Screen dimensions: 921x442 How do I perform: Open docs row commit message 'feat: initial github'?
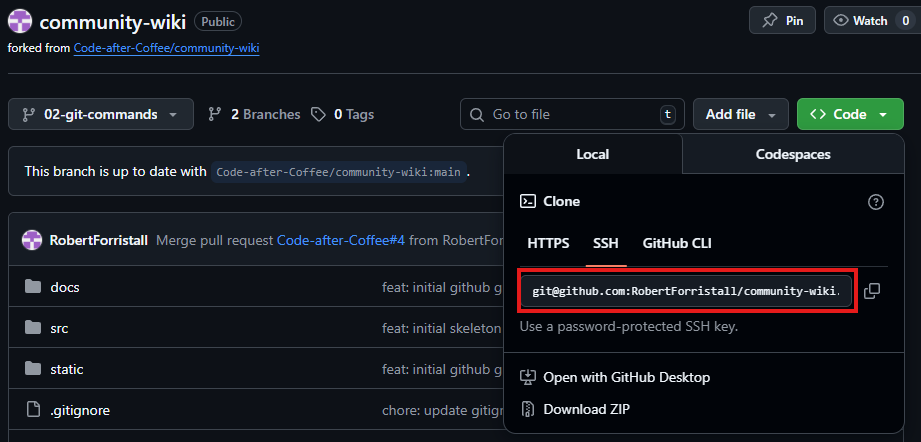[x=443, y=287]
